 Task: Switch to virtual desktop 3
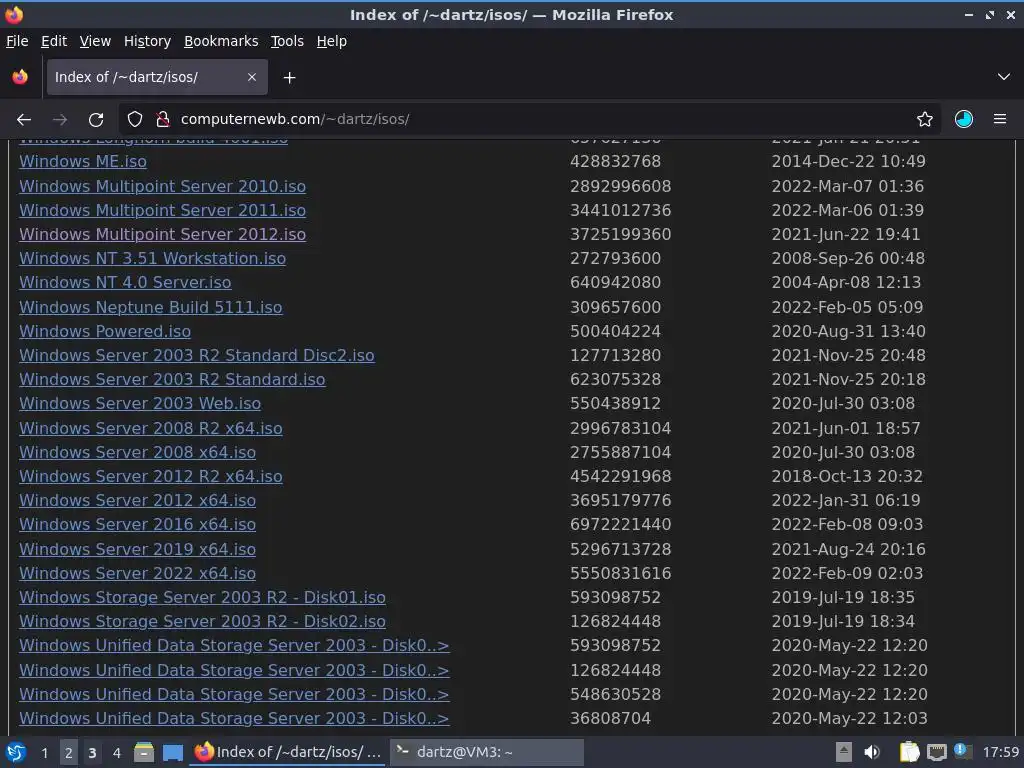click(x=92, y=753)
